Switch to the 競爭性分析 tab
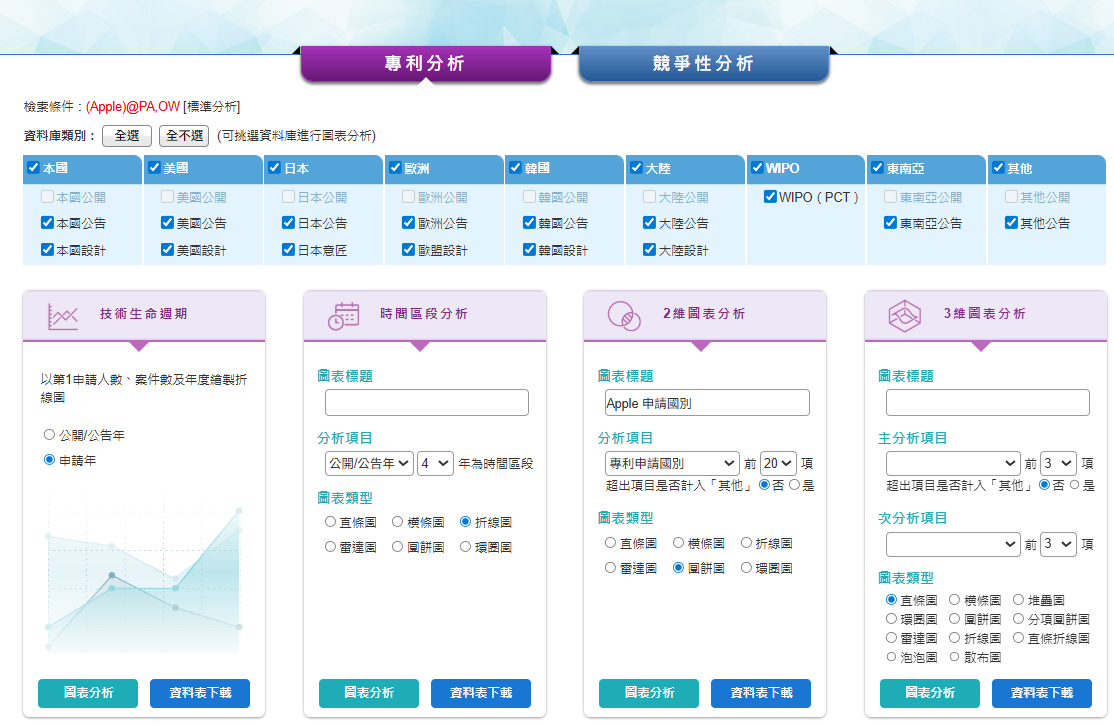The image size is (1114, 726). coord(704,64)
